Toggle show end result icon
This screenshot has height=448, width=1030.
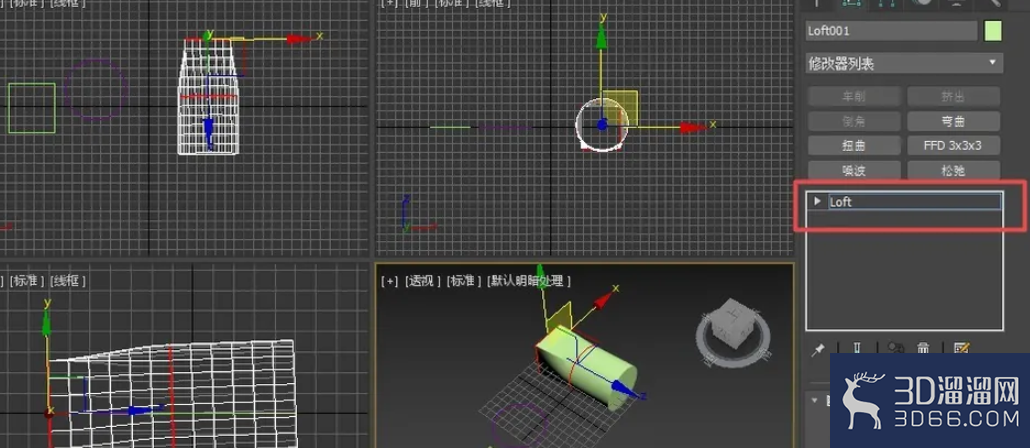click(x=857, y=347)
